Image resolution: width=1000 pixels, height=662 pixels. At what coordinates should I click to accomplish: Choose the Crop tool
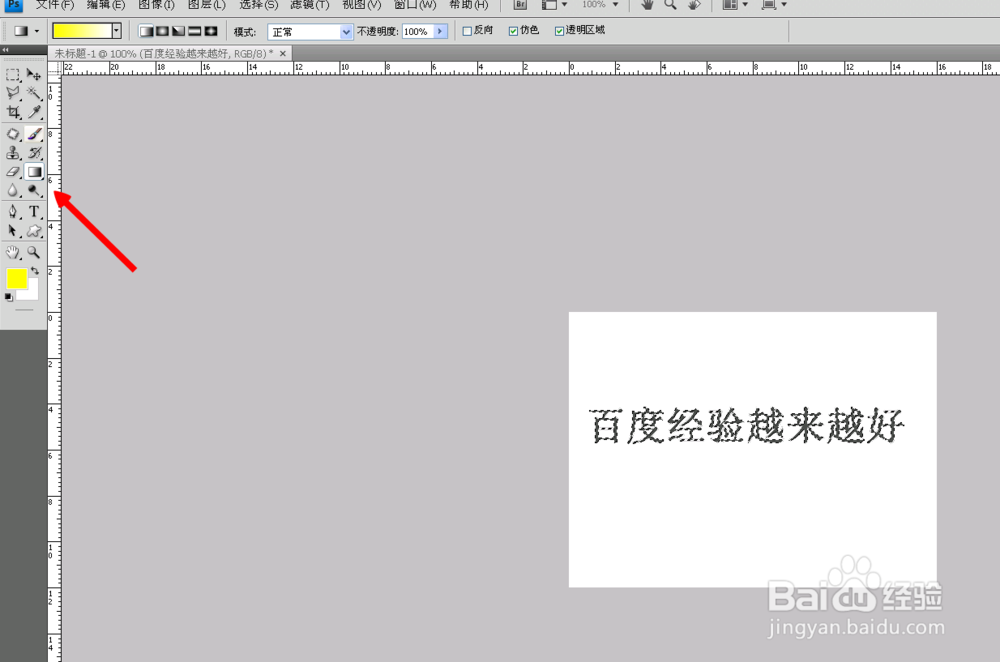click(x=13, y=112)
